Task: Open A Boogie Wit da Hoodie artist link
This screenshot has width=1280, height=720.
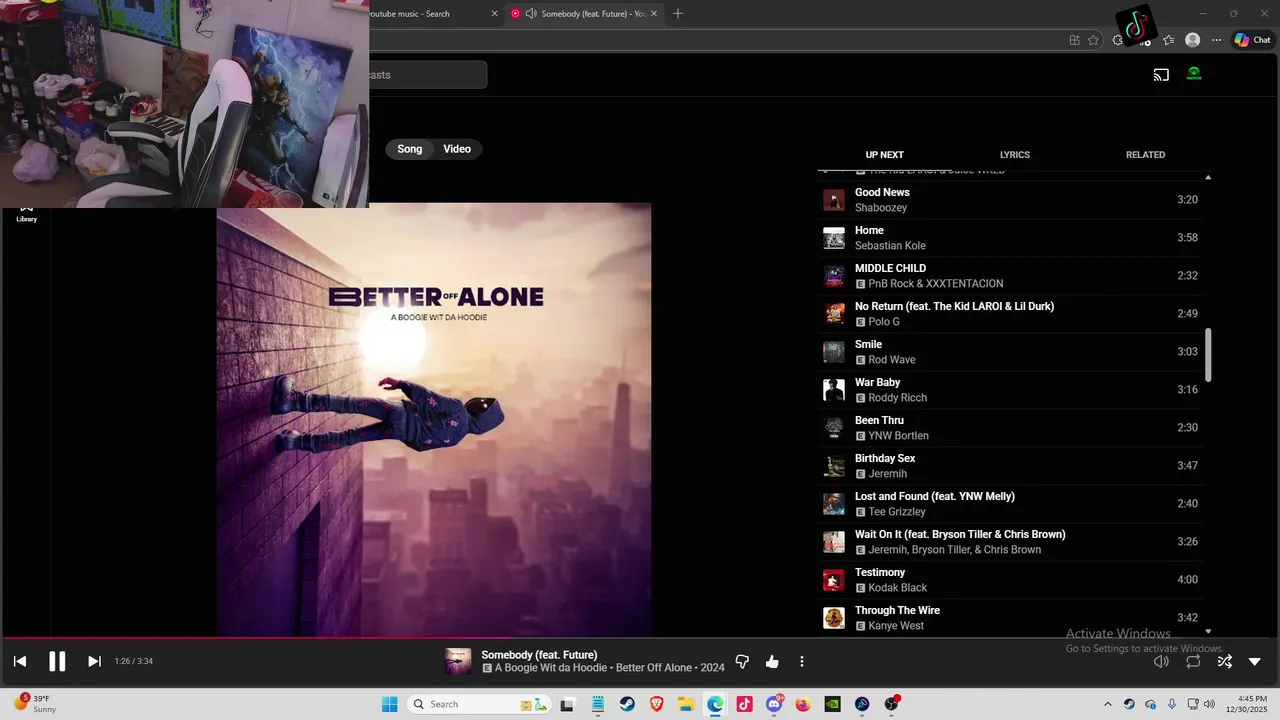Action: click(551, 668)
